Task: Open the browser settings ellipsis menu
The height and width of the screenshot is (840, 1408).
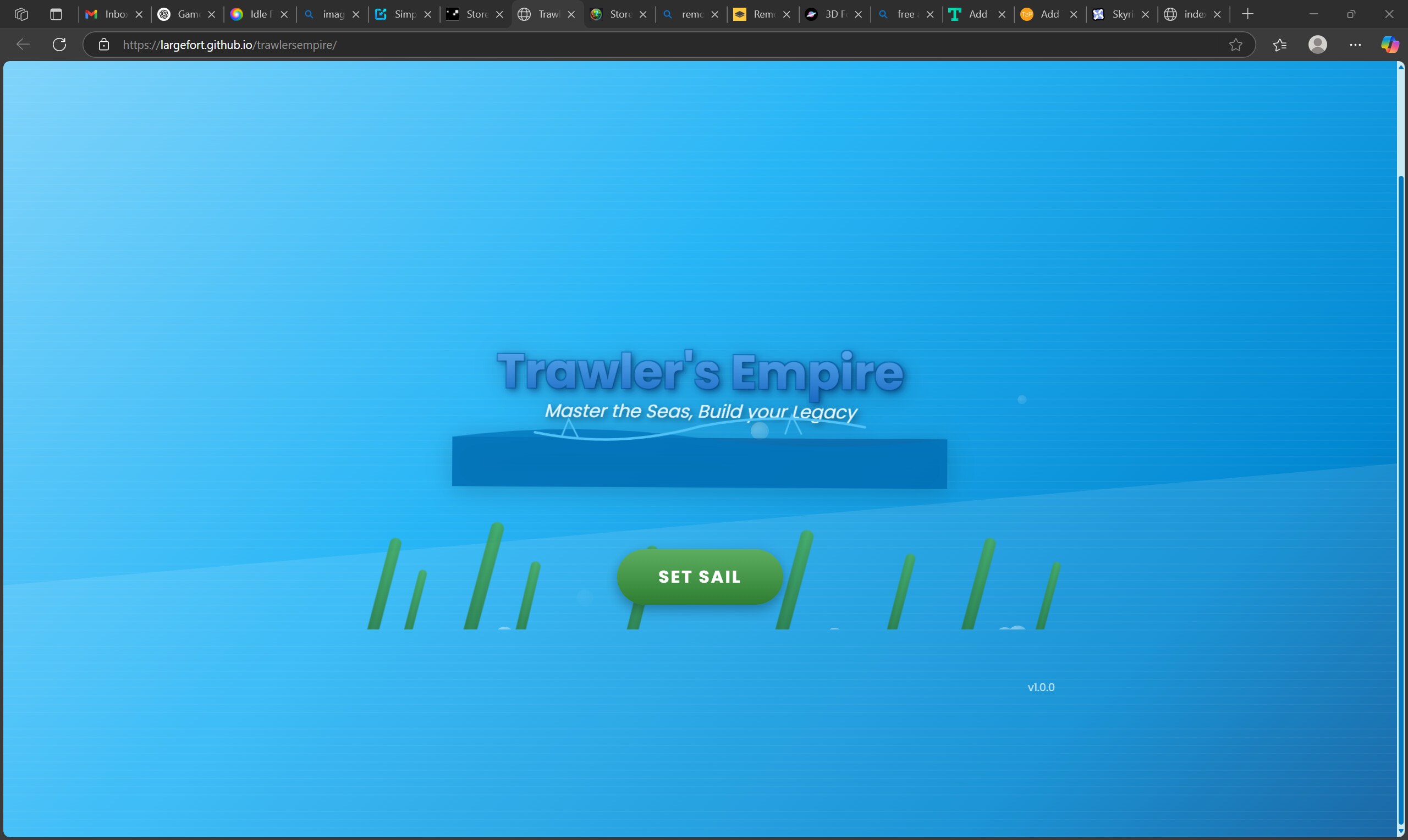Action: [x=1355, y=45]
